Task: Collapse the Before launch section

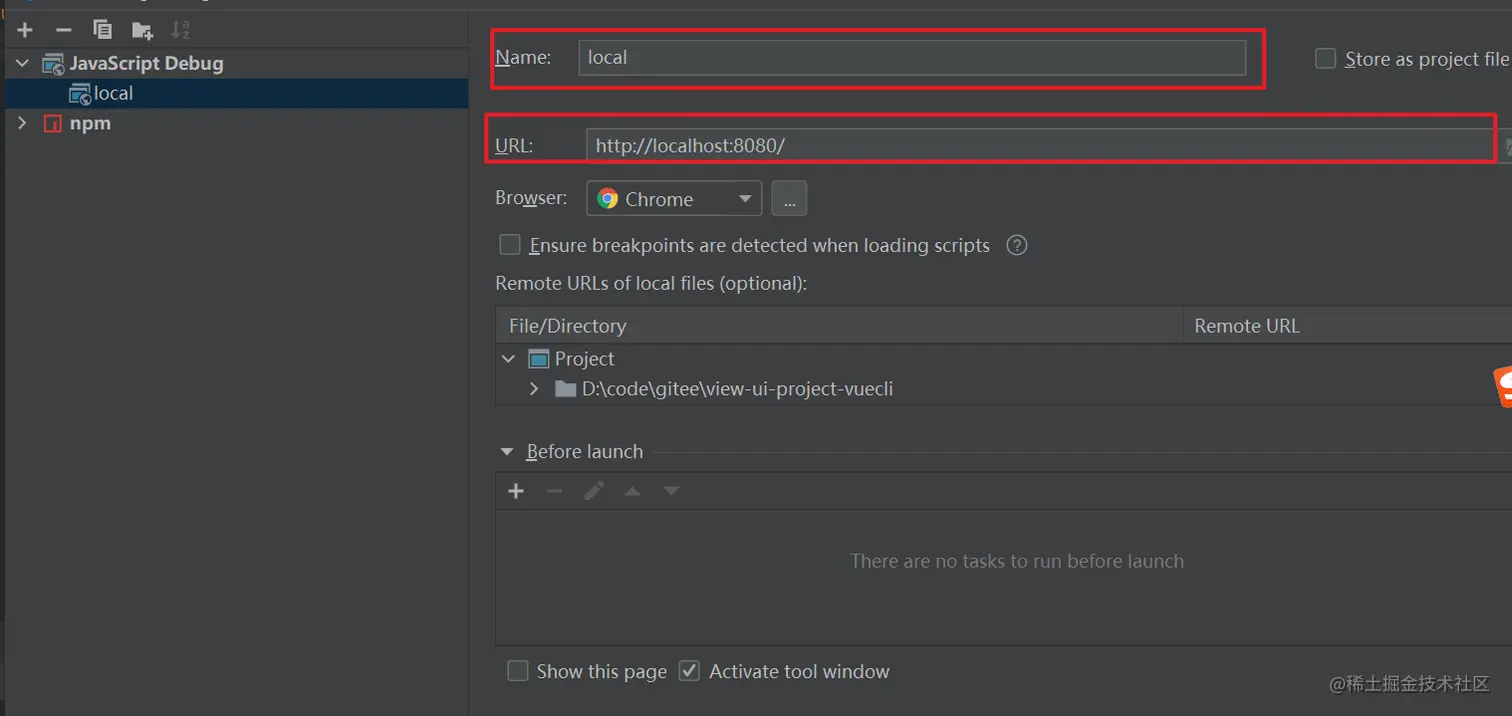Action: pos(507,452)
